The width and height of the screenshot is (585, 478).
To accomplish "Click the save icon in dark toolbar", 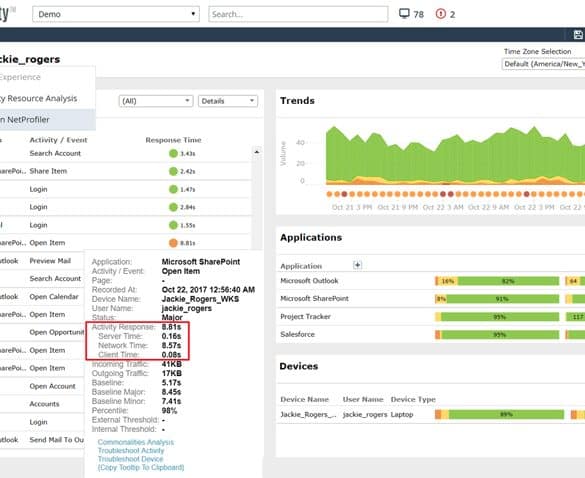I will (578, 35).
